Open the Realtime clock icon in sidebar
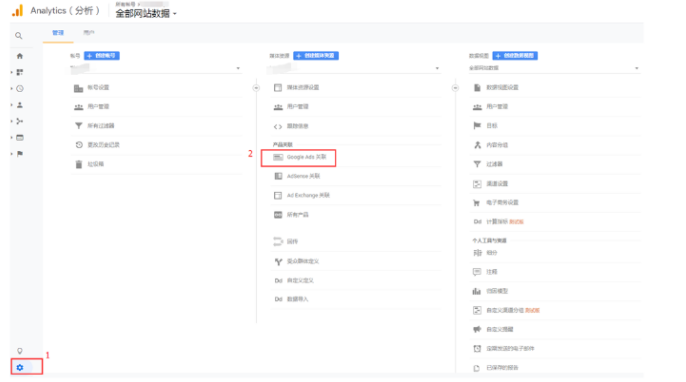686x382 pixels. 20,88
